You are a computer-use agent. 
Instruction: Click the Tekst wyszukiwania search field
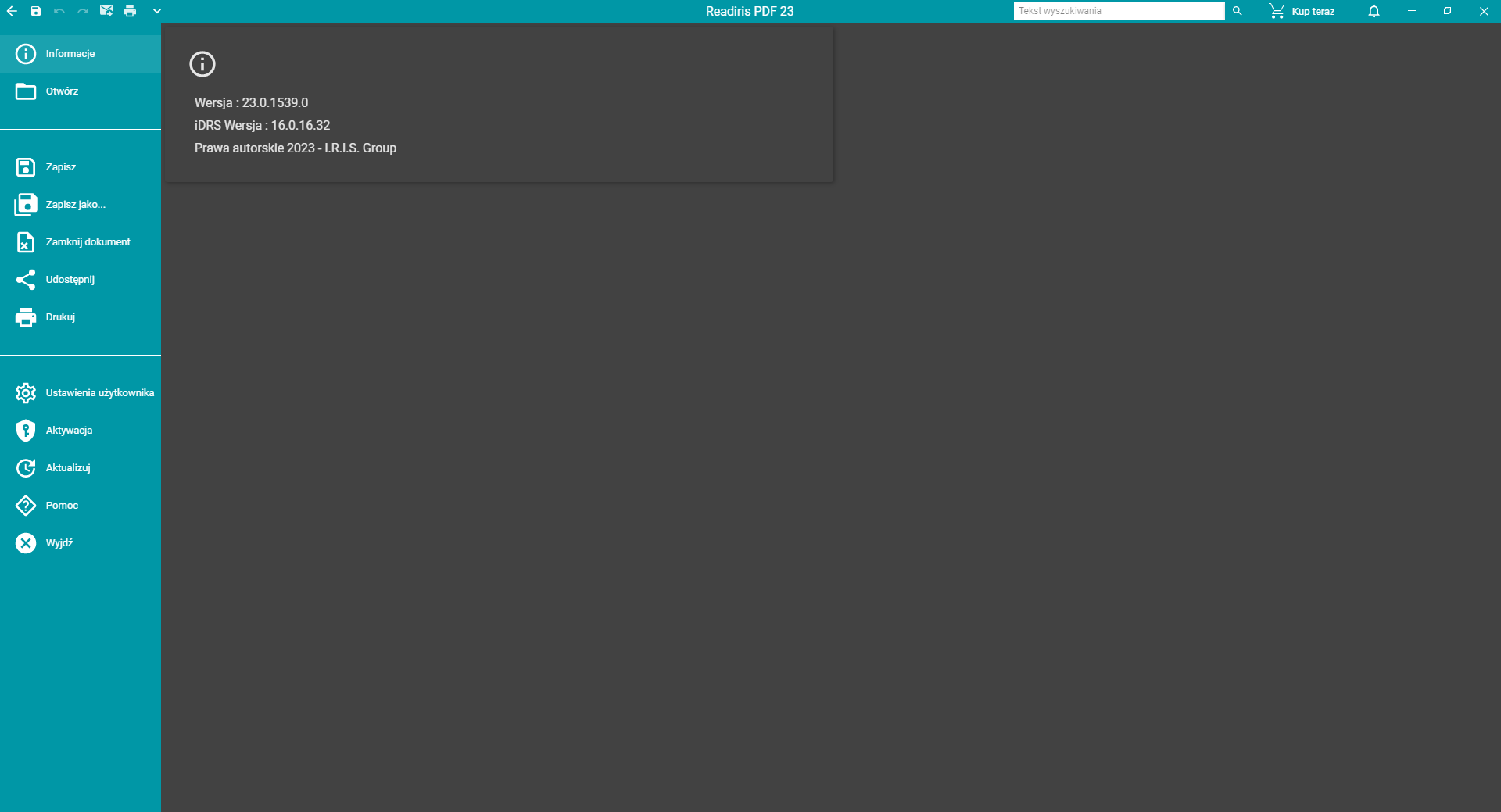click(x=1119, y=11)
